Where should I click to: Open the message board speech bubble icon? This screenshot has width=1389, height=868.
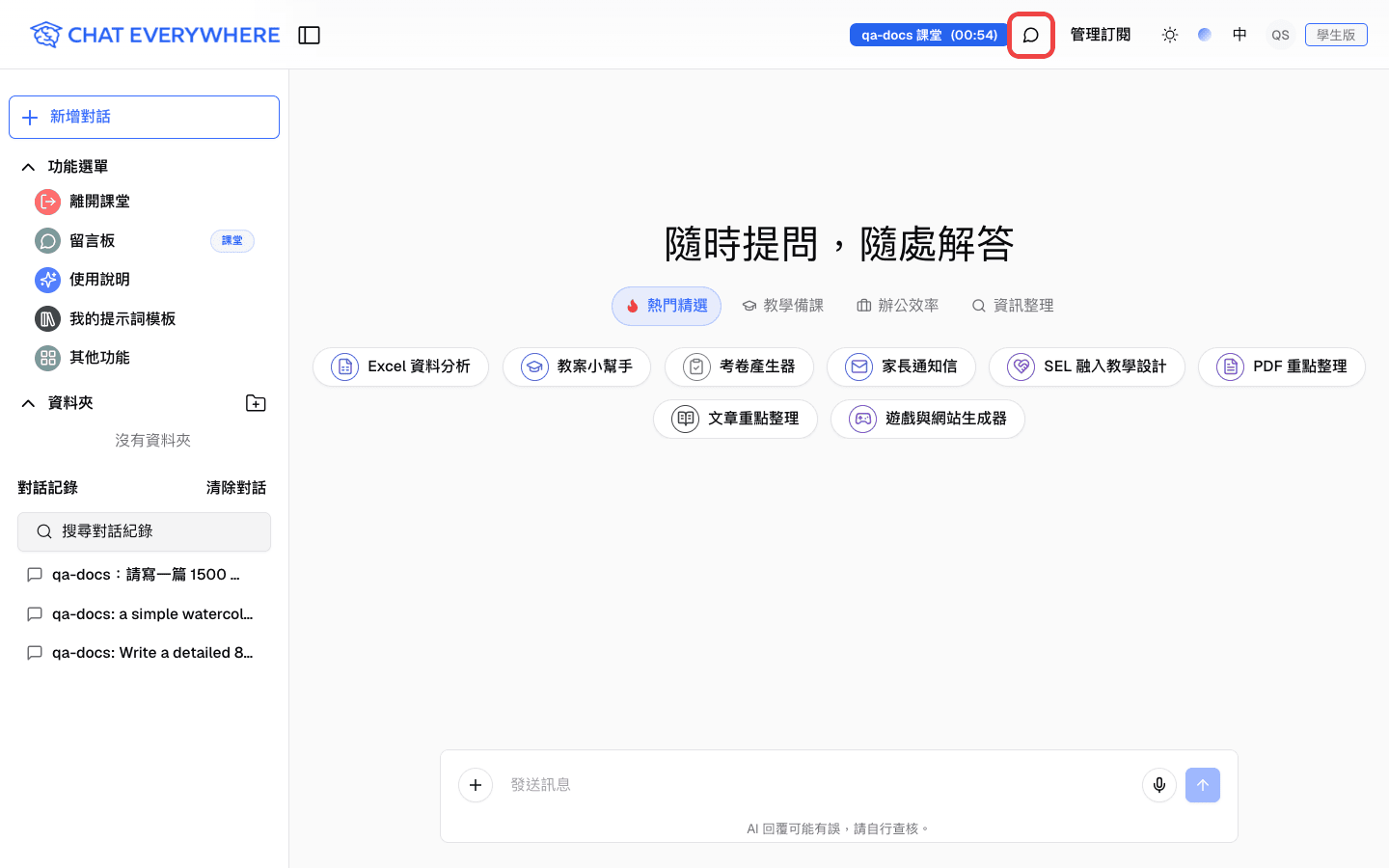(x=1030, y=35)
